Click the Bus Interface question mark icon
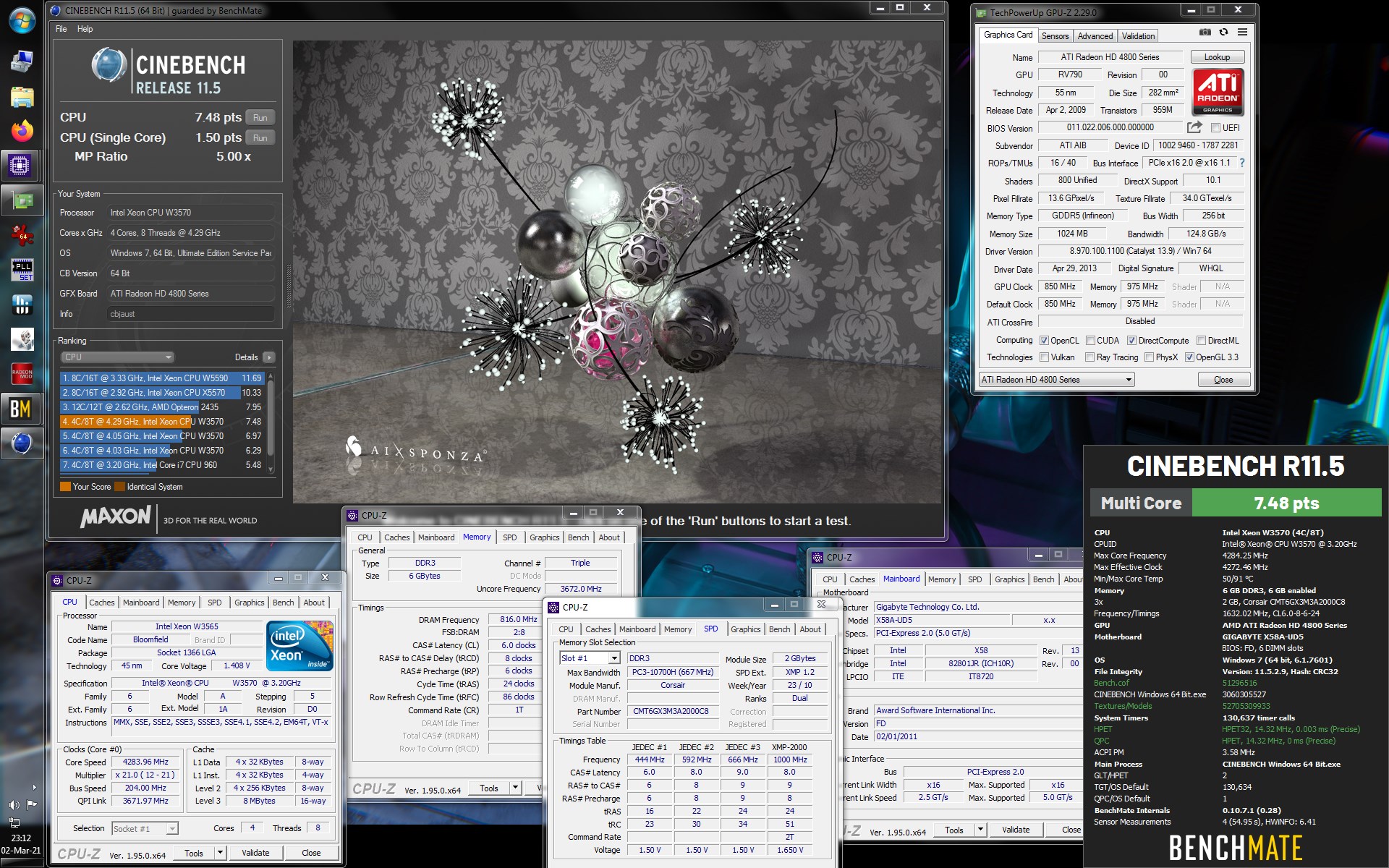The width and height of the screenshot is (1389, 868). 1242,163
